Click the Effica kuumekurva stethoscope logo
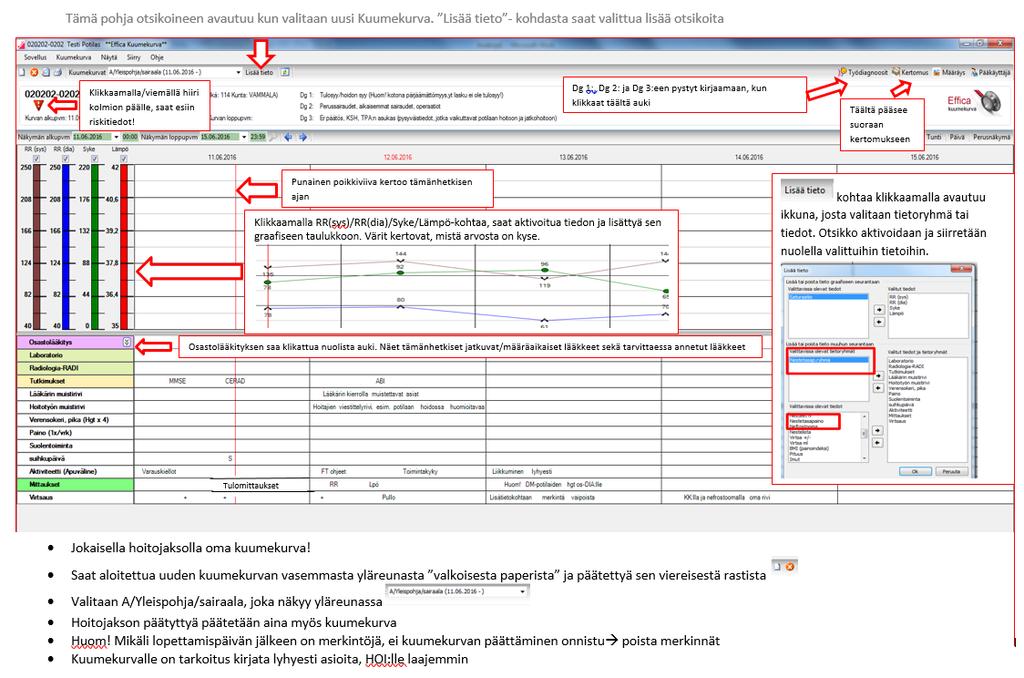 coord(974,103)
